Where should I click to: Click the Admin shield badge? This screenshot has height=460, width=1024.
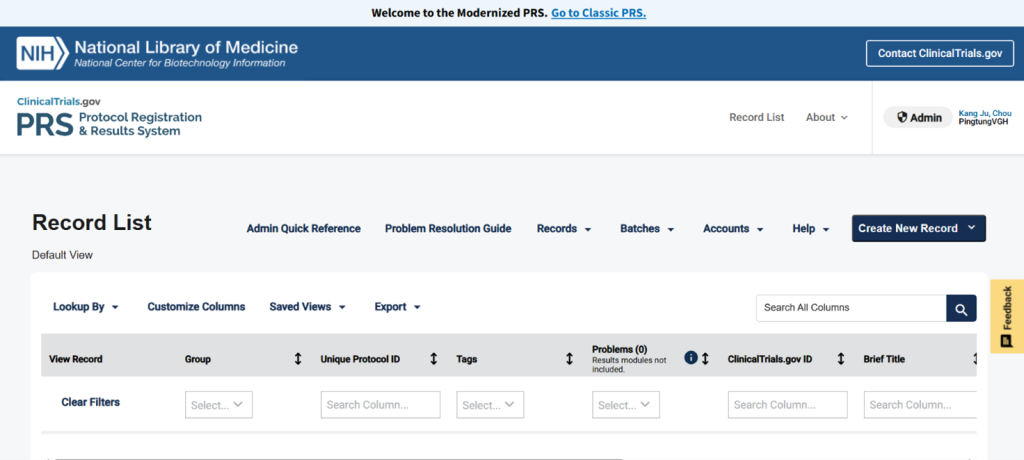[x=918, y=118]
